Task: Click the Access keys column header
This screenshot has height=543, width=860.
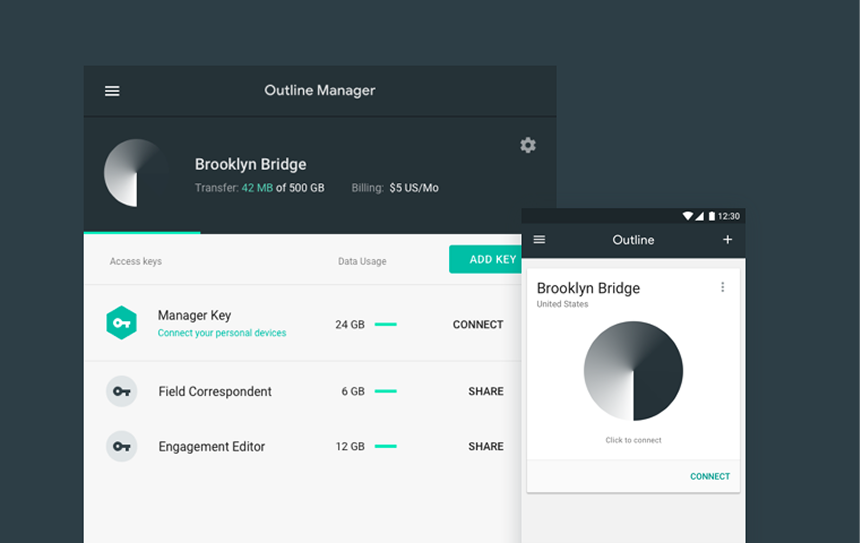Action: click(136, 262)
